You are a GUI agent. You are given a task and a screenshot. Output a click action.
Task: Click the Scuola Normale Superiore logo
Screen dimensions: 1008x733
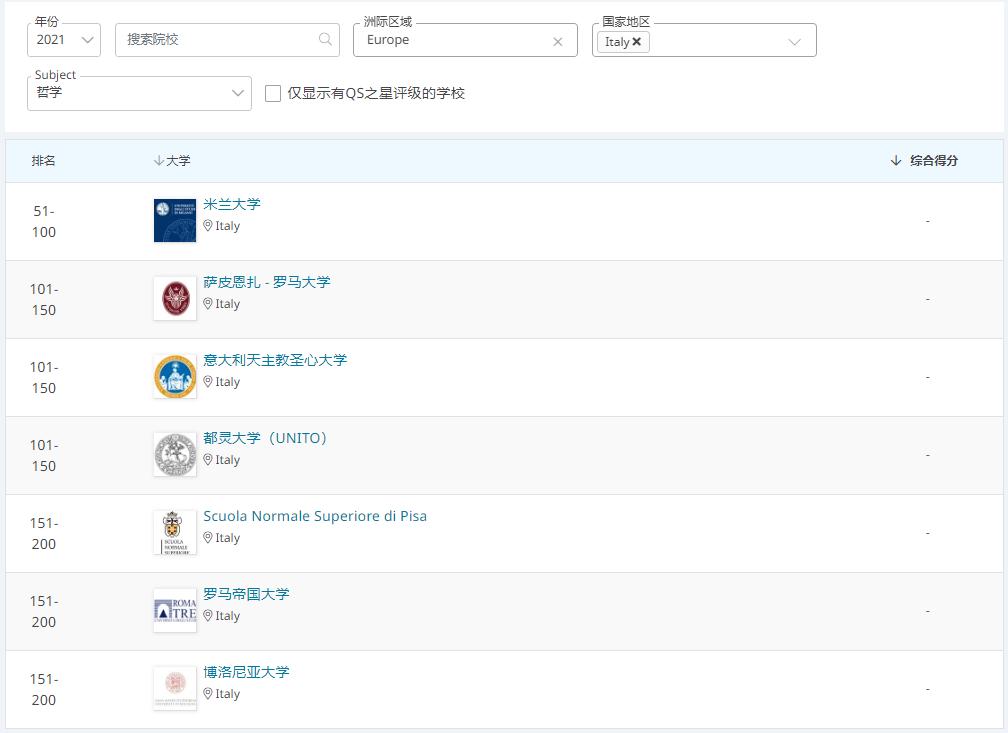click(175, 532)
